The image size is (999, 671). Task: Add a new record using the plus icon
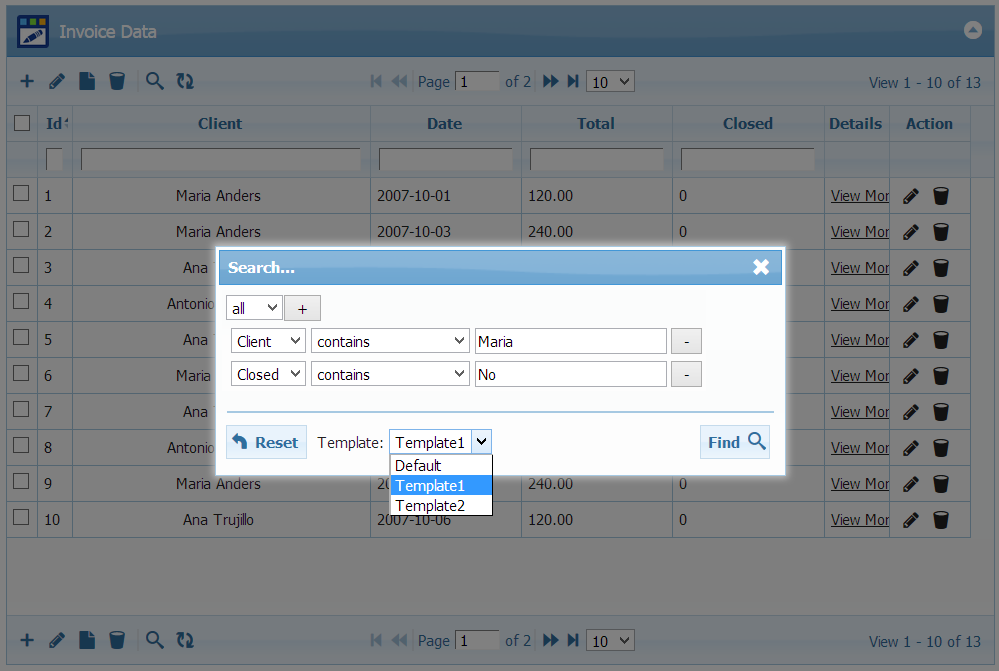pos(27,81)
